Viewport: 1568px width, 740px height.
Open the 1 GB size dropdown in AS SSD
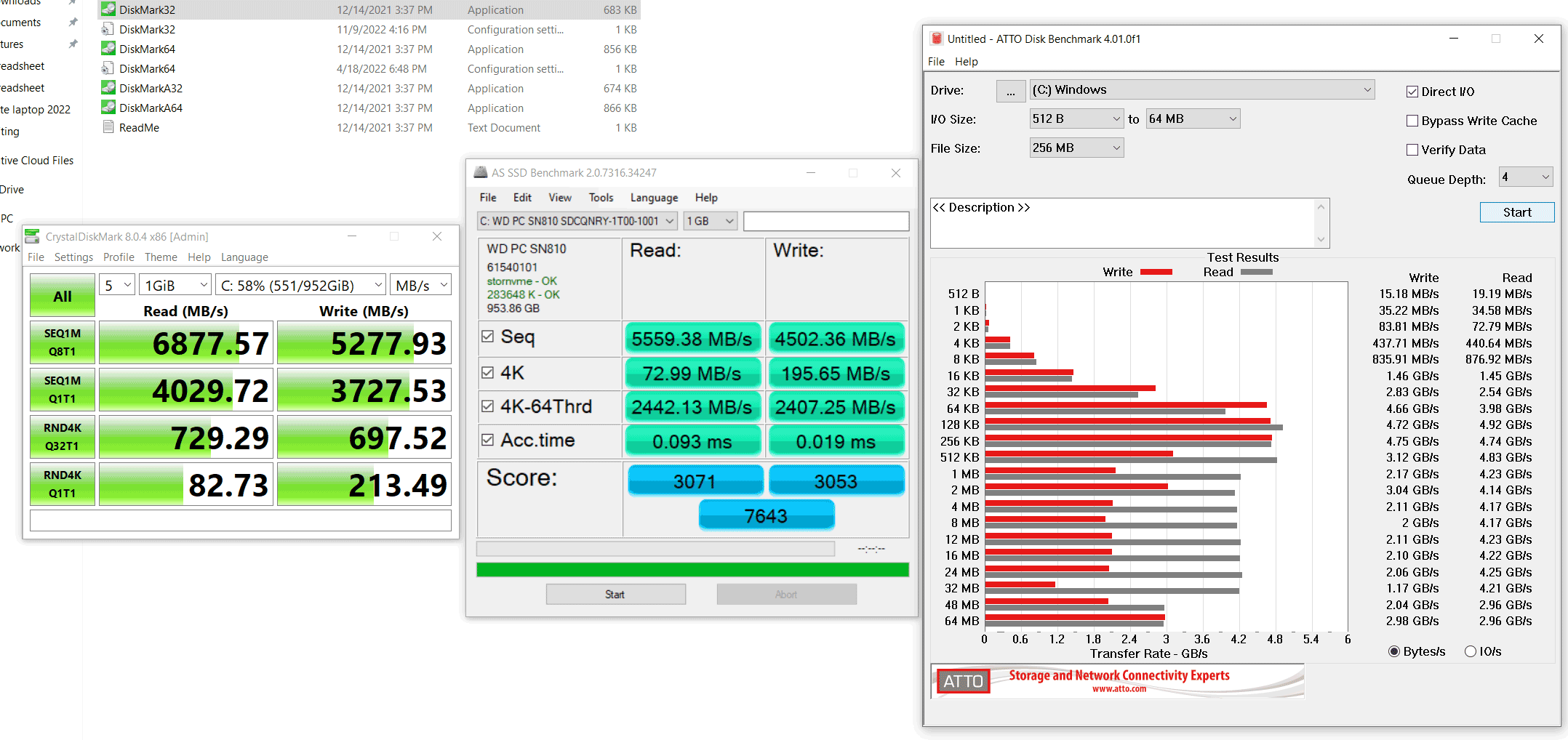pos(711,221)
